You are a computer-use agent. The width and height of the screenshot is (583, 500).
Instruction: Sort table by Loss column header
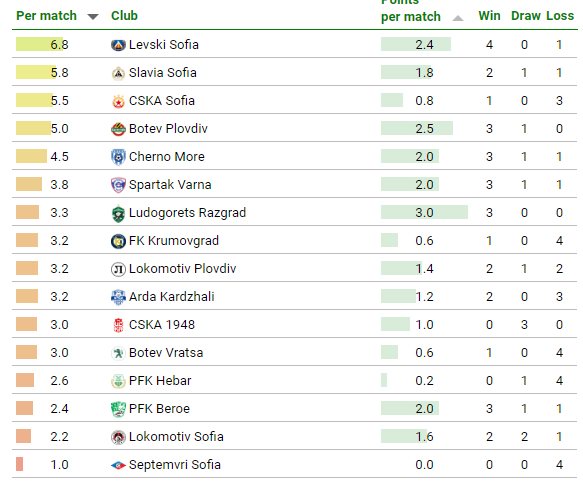pos(560,16)
